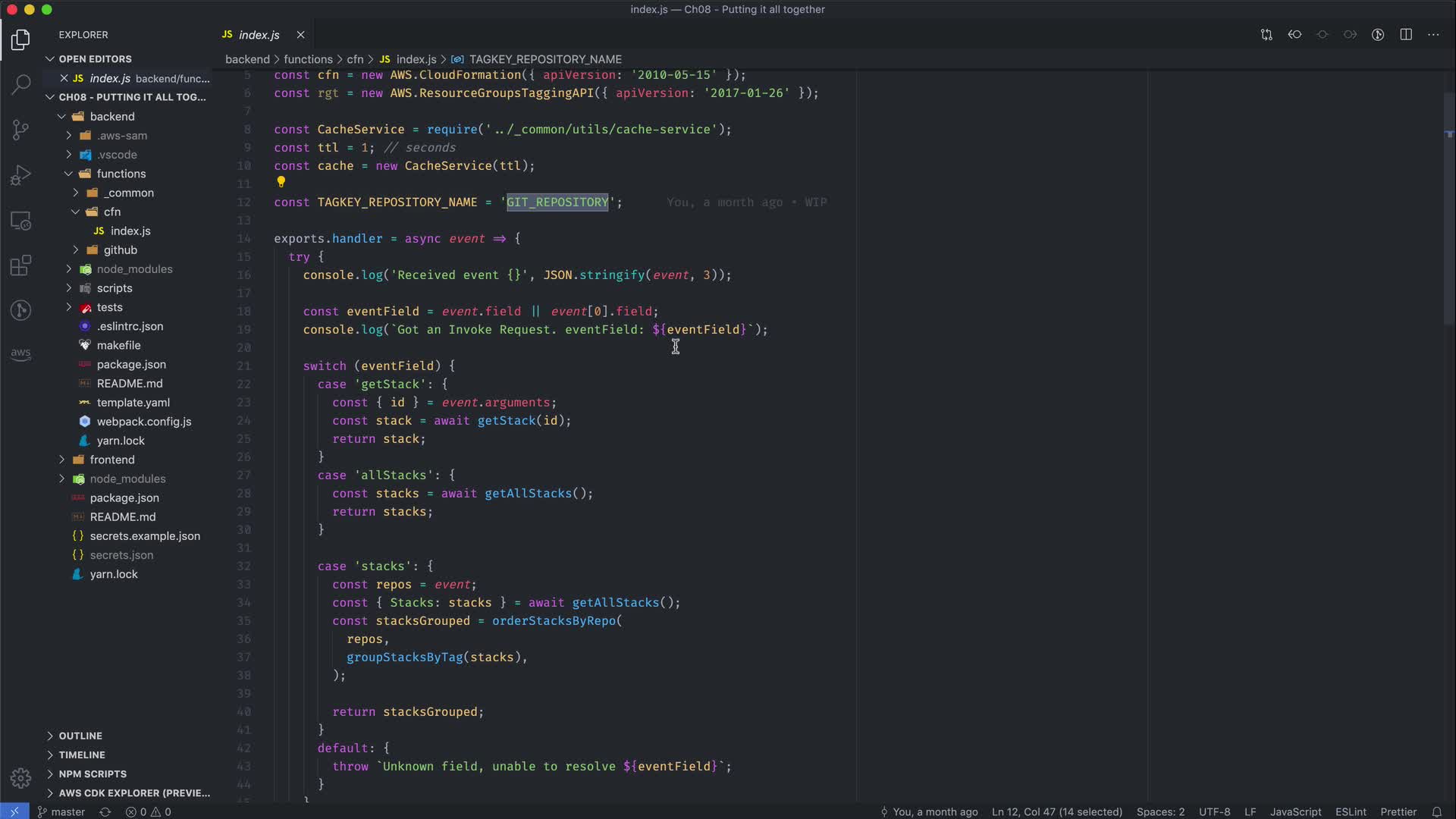
Task: Close the index.js editor tab
Action: 300,35
